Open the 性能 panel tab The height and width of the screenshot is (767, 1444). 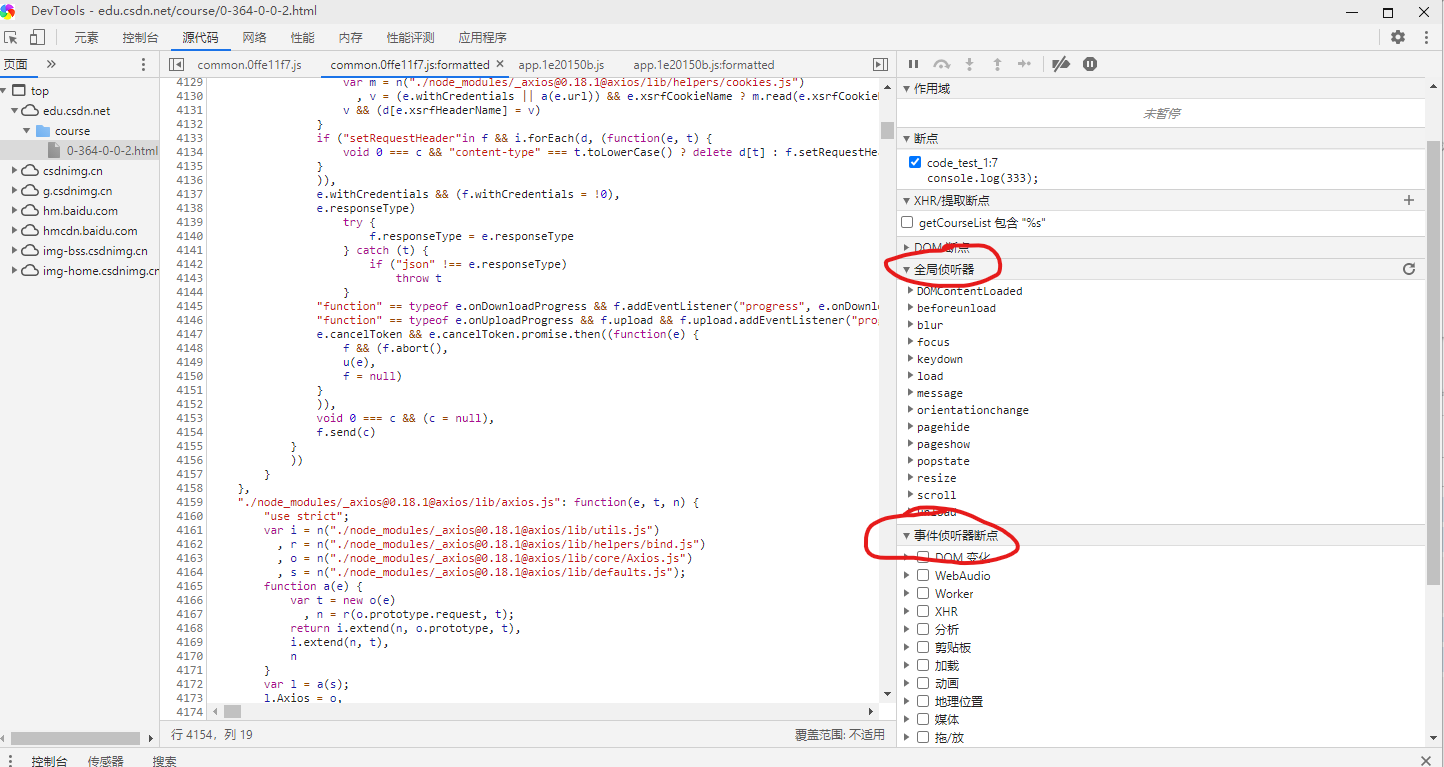coord(302,38)
